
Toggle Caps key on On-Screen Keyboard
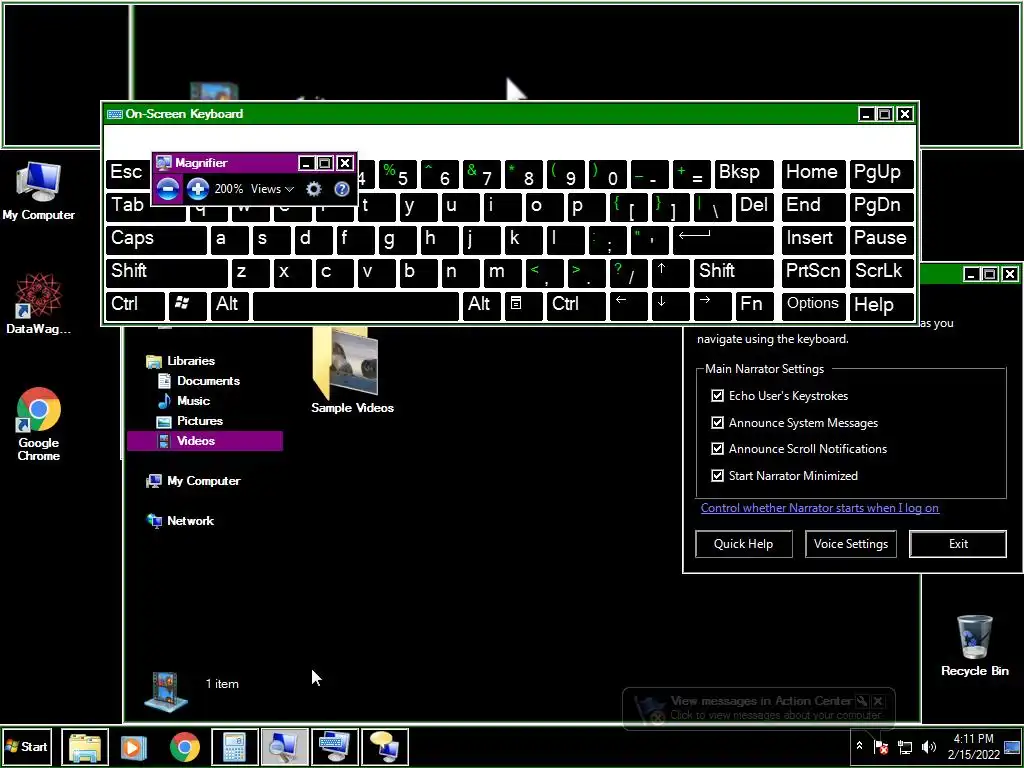(155, 239)
